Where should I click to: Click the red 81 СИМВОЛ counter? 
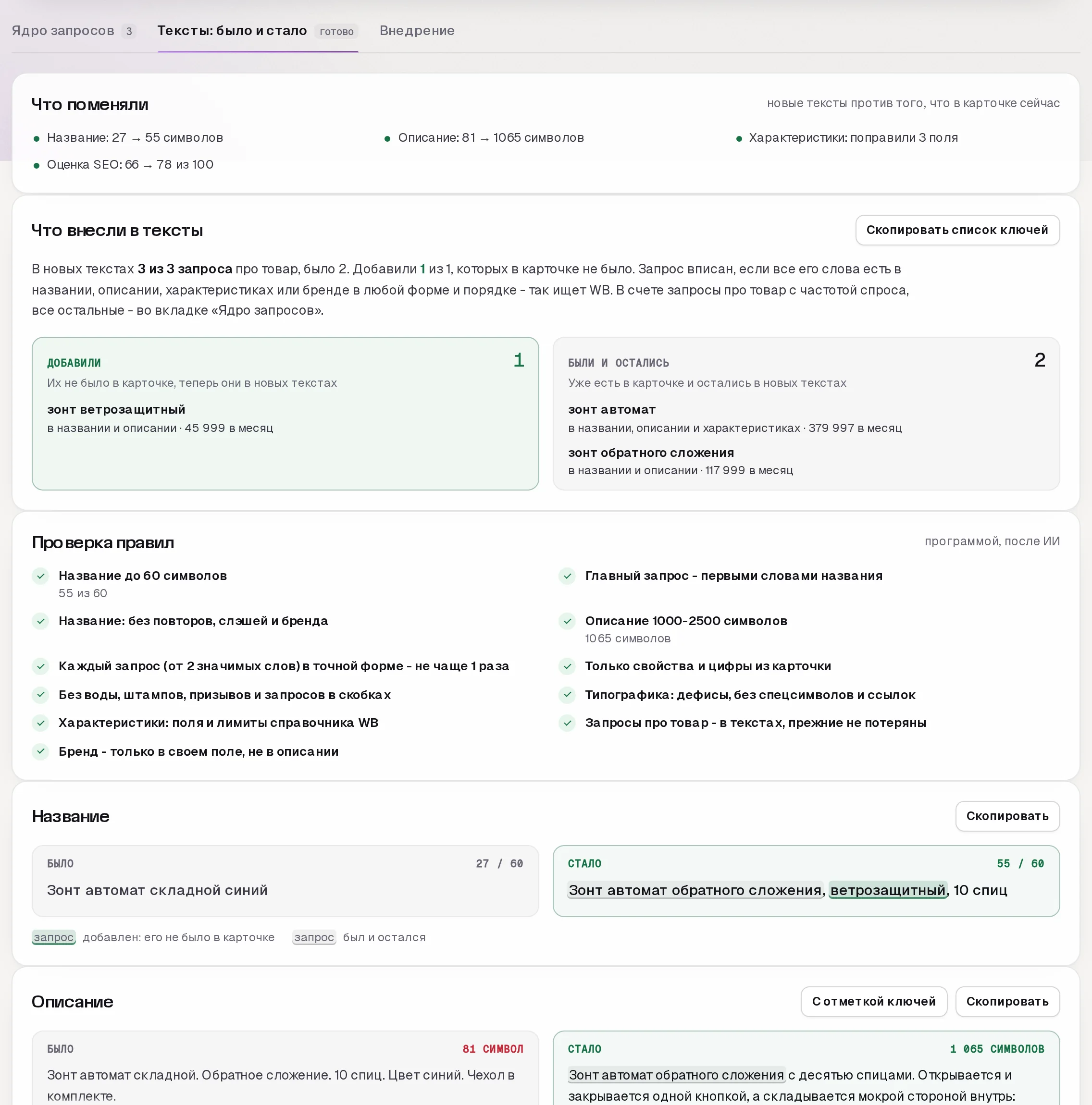tap(493, 1049)
